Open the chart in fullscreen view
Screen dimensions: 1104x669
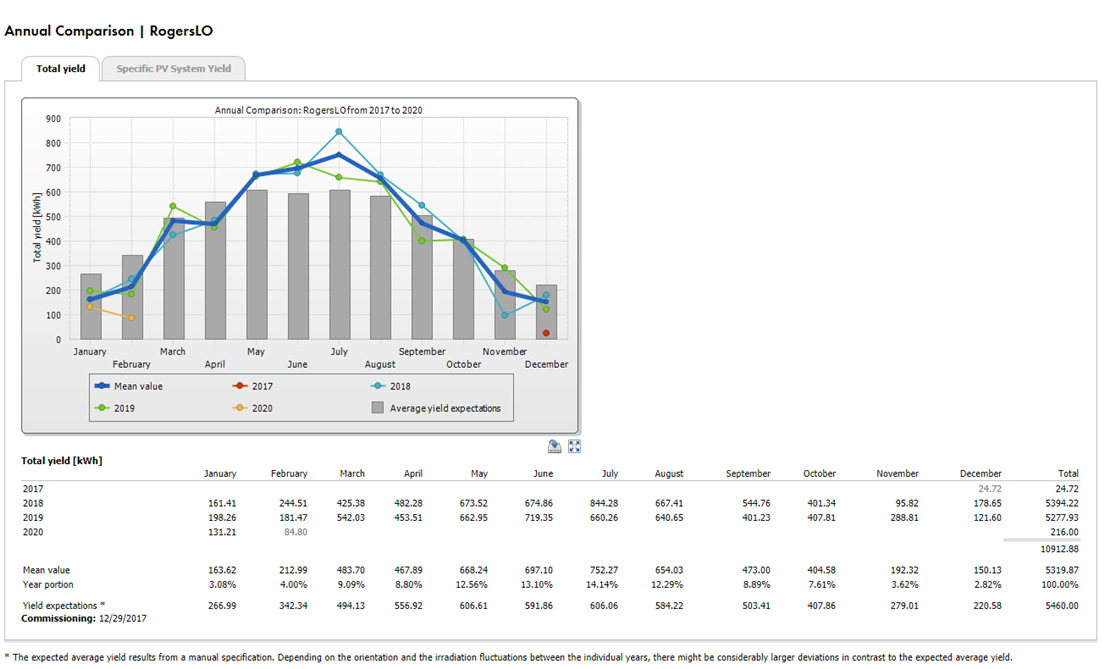pyautogui.click(x=574, y=447)
